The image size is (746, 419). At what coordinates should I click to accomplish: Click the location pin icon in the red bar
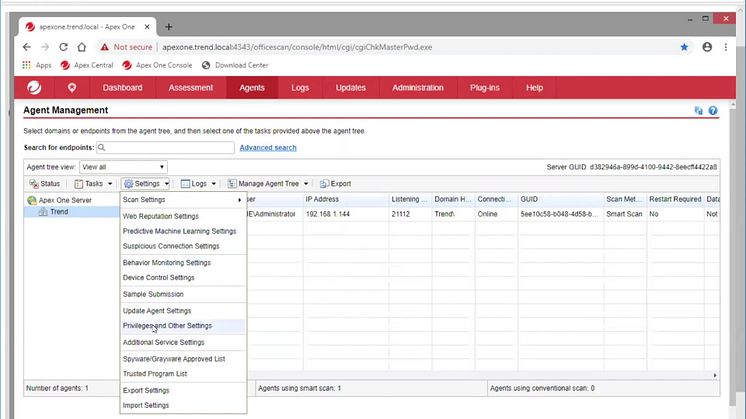(72, 88)
